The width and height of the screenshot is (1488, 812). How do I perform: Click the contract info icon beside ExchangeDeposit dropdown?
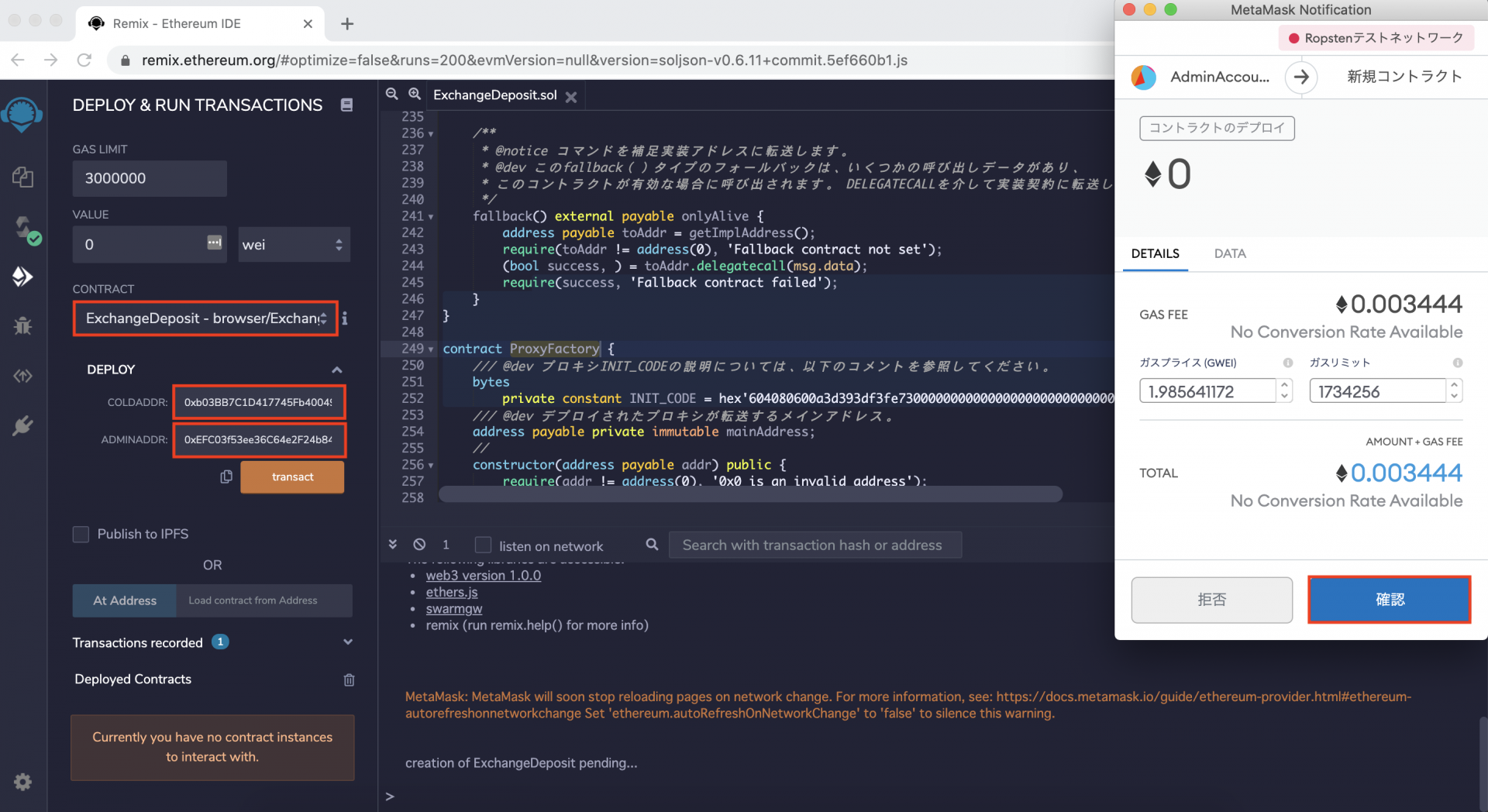345,318
